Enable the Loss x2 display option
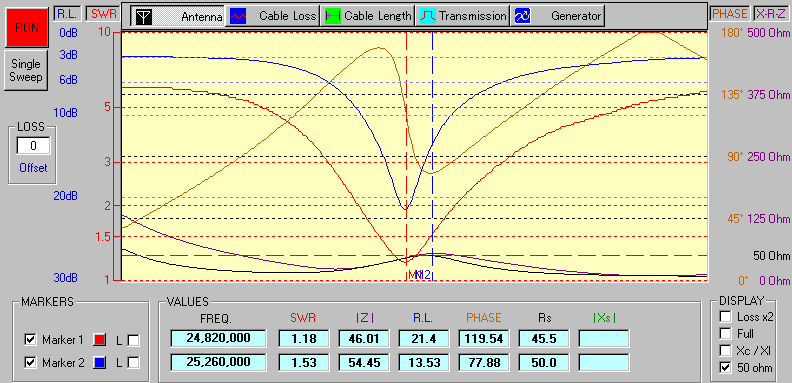The width and height of the screenshot is (792, 383). pos(725,317)
